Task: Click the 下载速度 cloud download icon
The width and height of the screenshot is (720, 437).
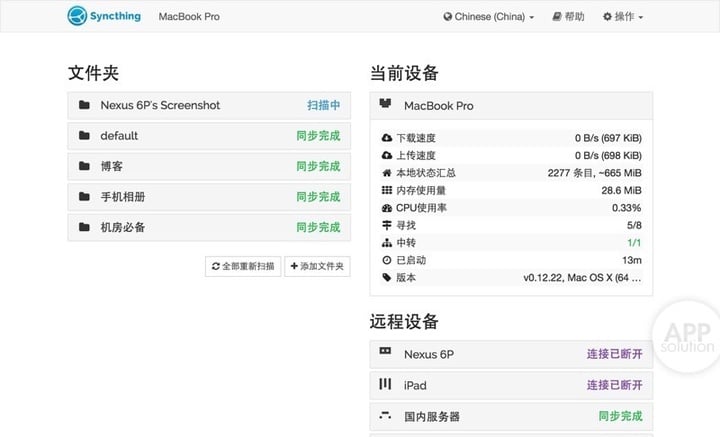Action: [x=387, y=138]
